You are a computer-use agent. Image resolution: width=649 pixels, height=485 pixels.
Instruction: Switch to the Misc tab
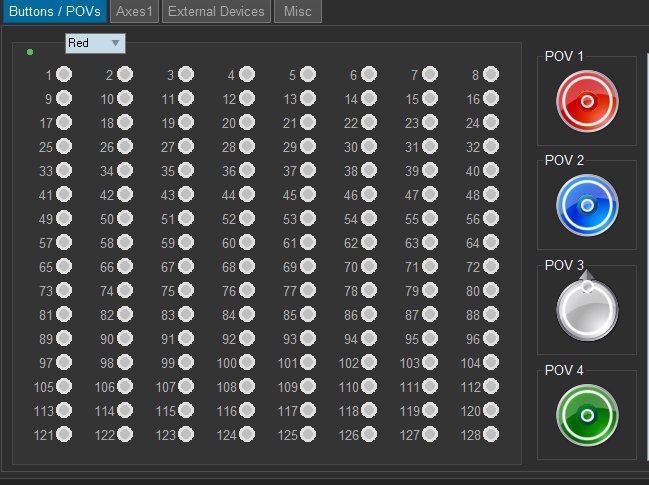click(297, 12)
